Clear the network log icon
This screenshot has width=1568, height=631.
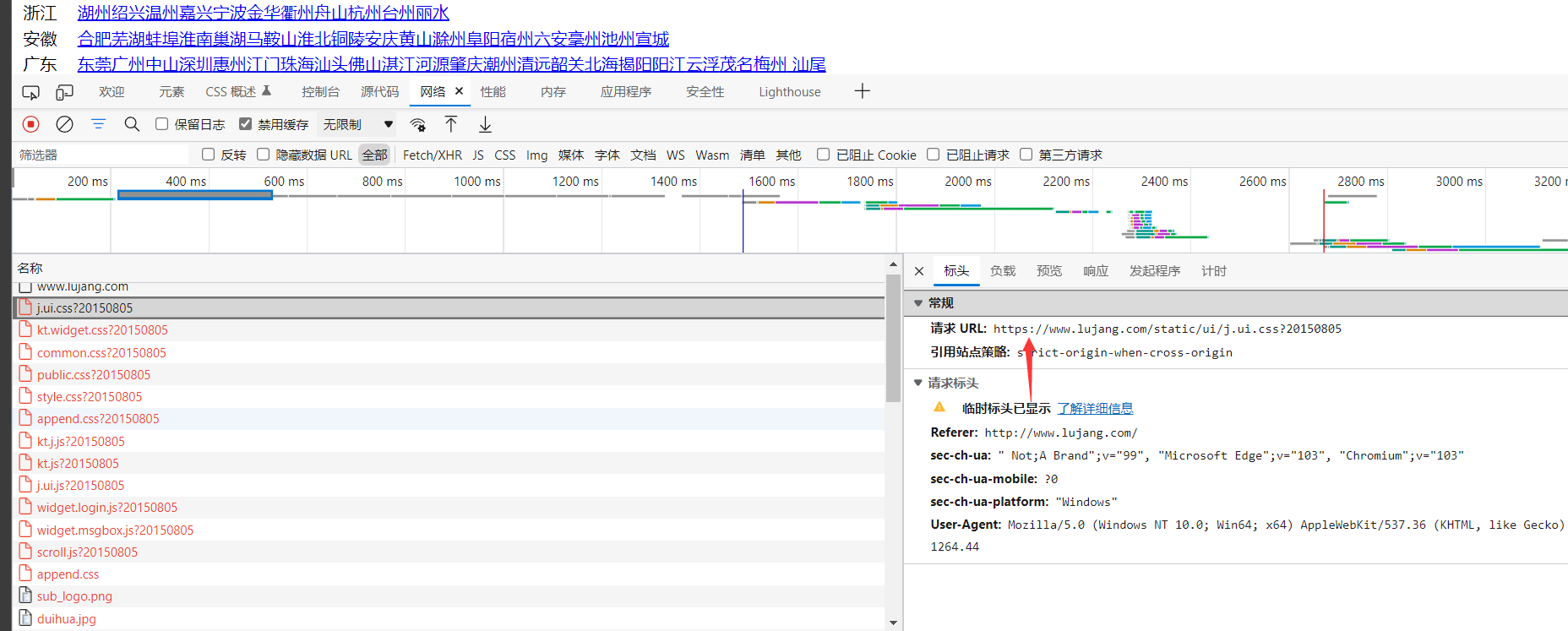[64, 124]
